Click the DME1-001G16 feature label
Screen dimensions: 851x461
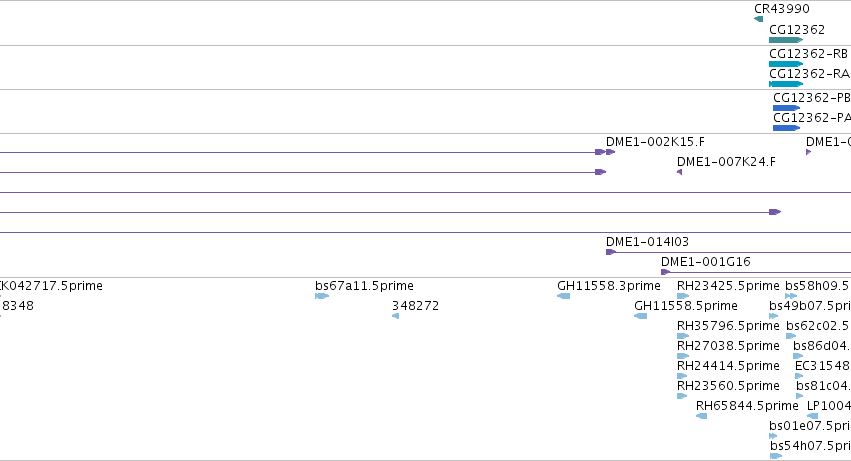(x=706, y=262)
